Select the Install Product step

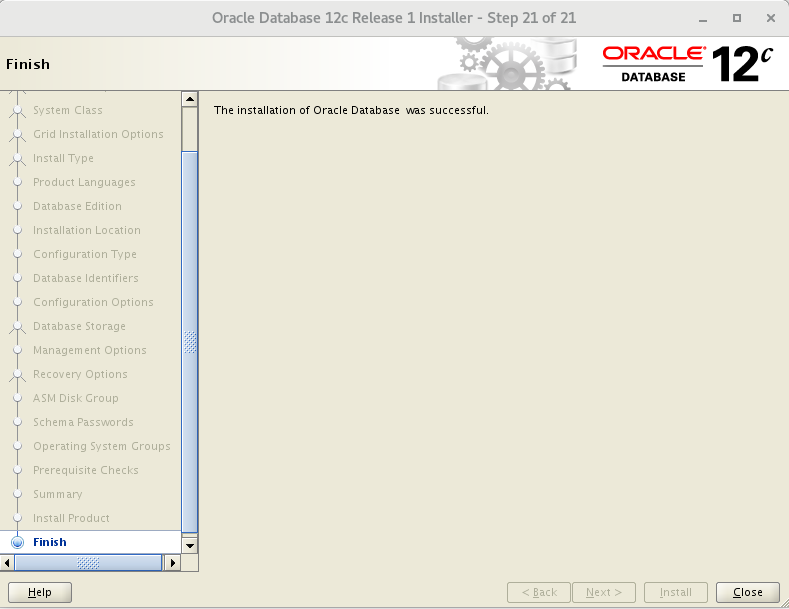tap(71, 518)
